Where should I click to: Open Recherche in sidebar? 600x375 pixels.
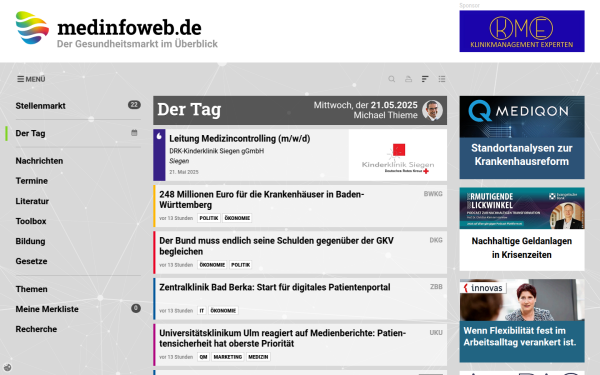(36, 329)
